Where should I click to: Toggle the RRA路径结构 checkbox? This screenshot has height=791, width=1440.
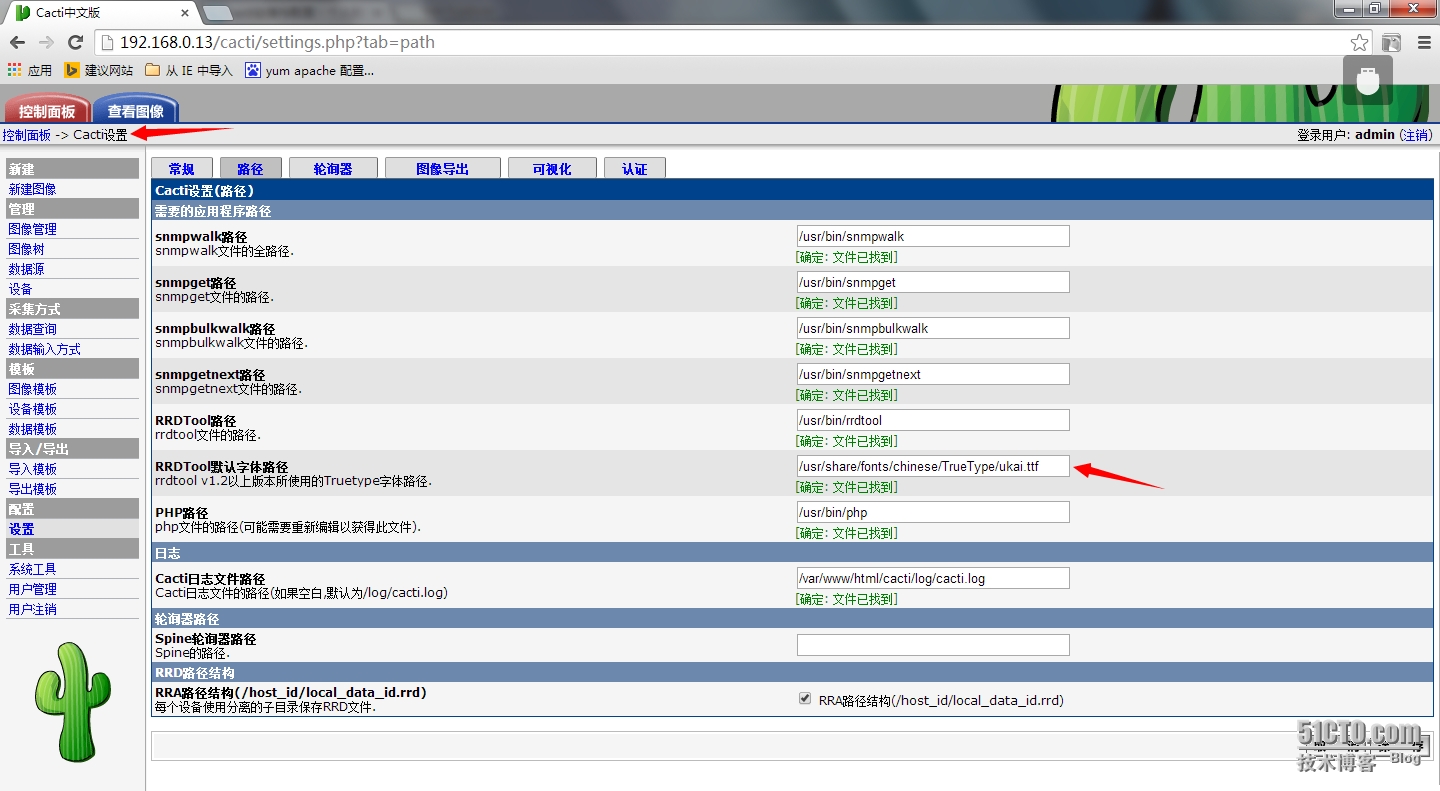(805, 699)
